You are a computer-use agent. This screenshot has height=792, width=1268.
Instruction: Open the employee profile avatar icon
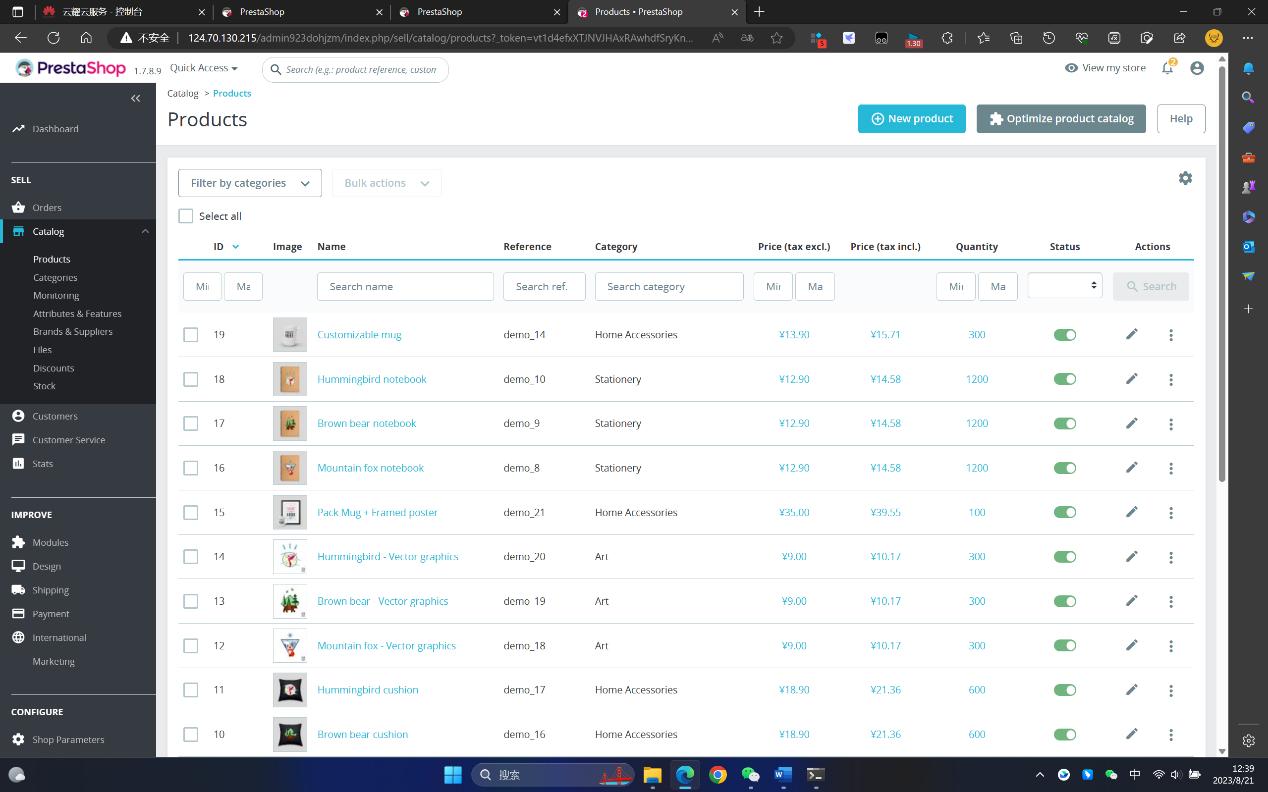click(x=1196, y=68)
